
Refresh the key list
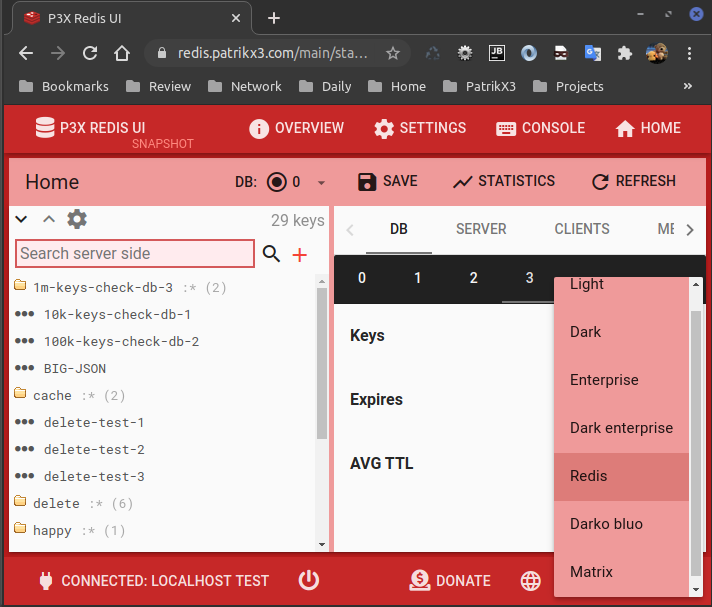pos(600,182)
